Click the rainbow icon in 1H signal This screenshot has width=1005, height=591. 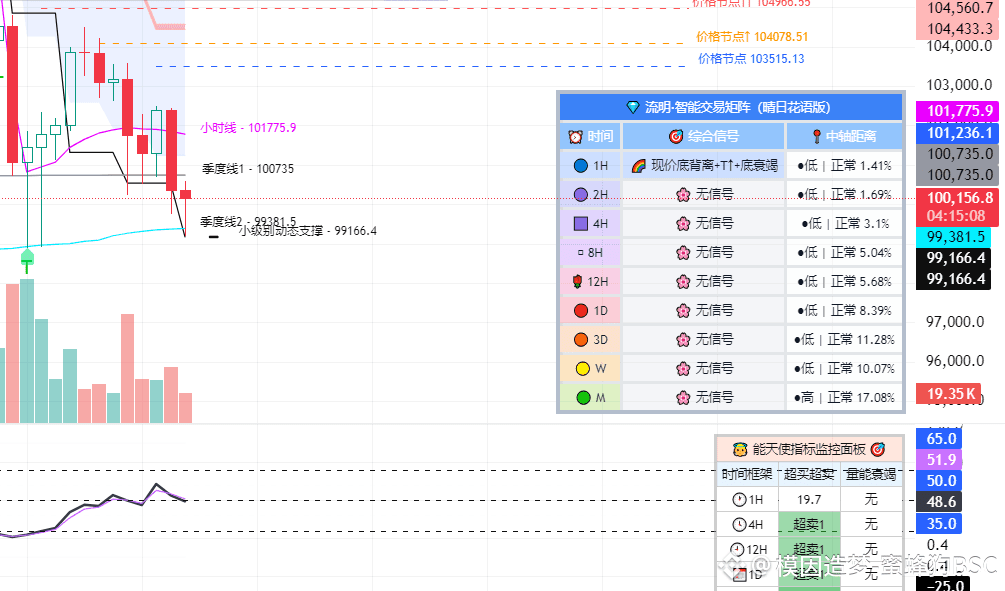[638, 166]
